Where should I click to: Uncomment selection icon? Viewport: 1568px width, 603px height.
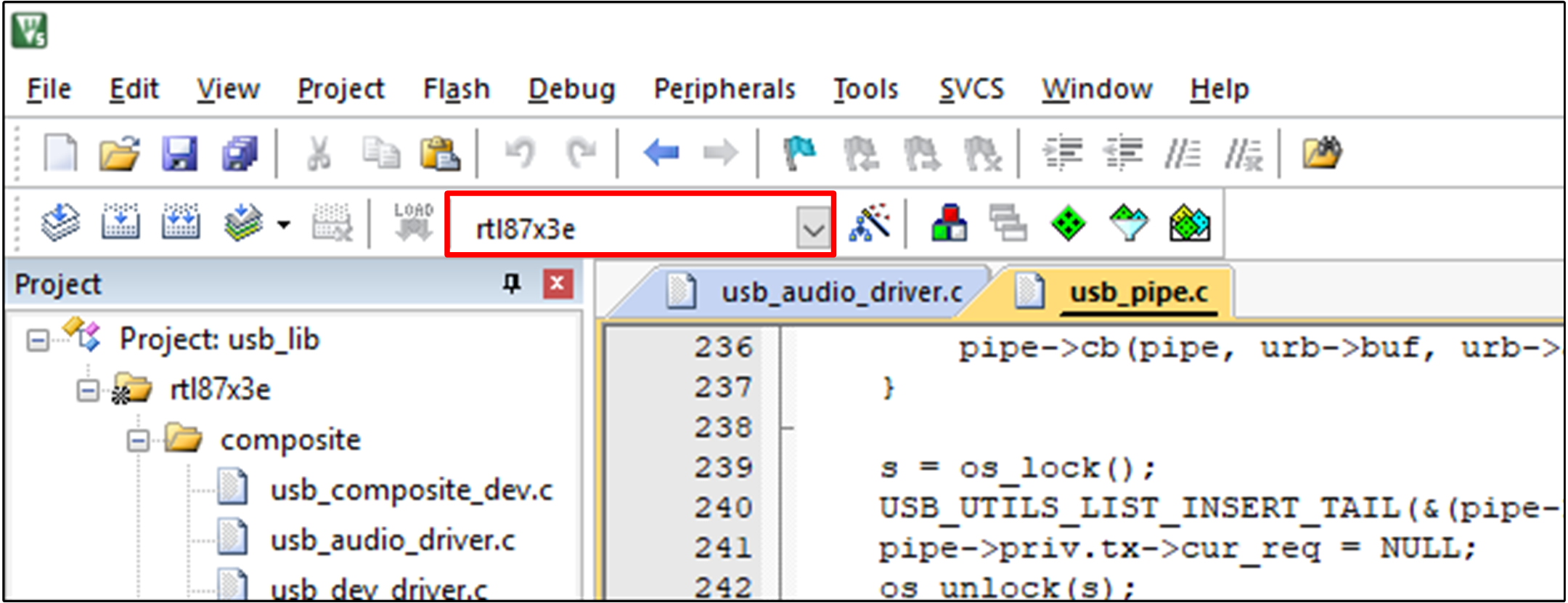[1244, 153]
